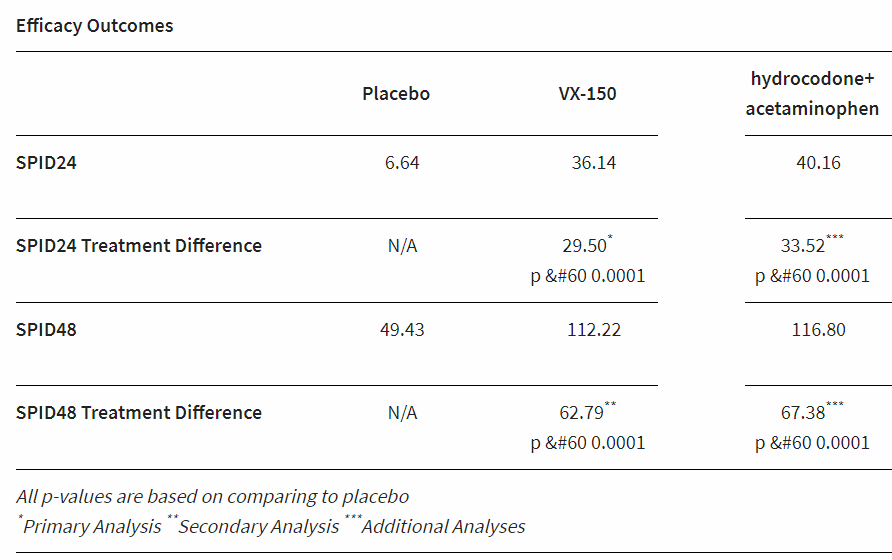Click the hydrocodone+acetaminophen column header
Image resolution: width=892 pixels, height=560 pixels.
[x=812, y=93]
